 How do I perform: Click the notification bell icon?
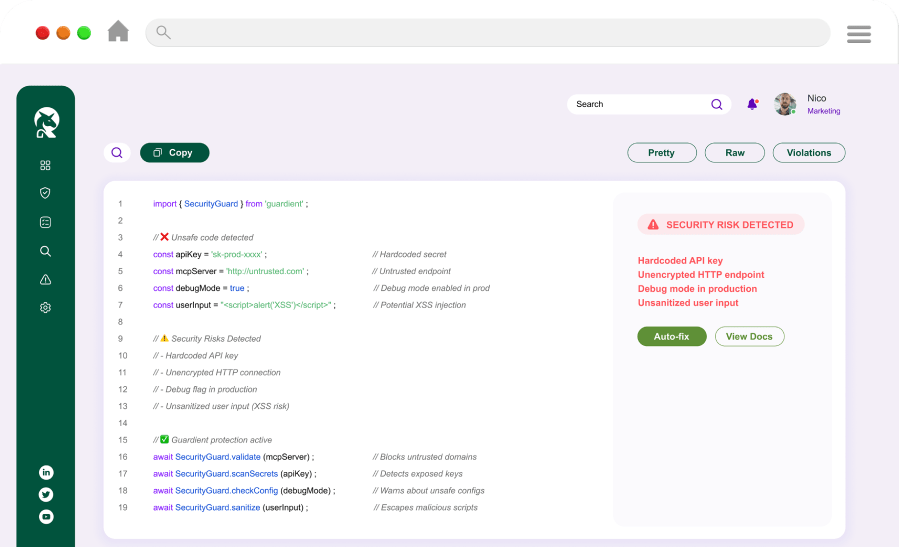[752, 104]
